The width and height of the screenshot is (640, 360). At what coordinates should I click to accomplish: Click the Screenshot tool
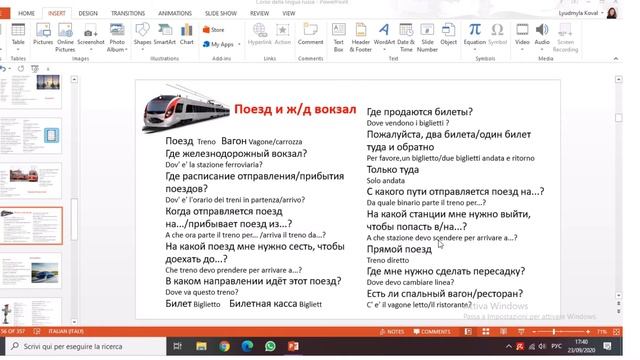click(x=91, y=38)
